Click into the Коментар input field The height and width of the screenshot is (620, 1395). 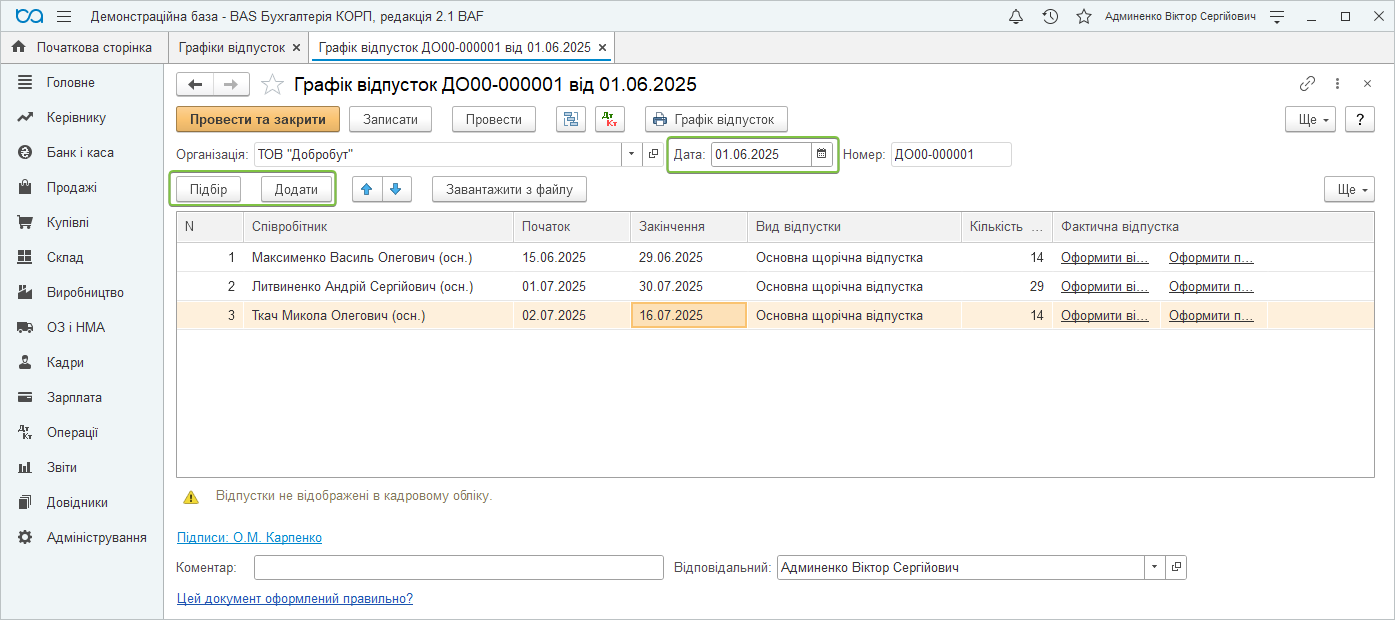[x=458, y=568]
